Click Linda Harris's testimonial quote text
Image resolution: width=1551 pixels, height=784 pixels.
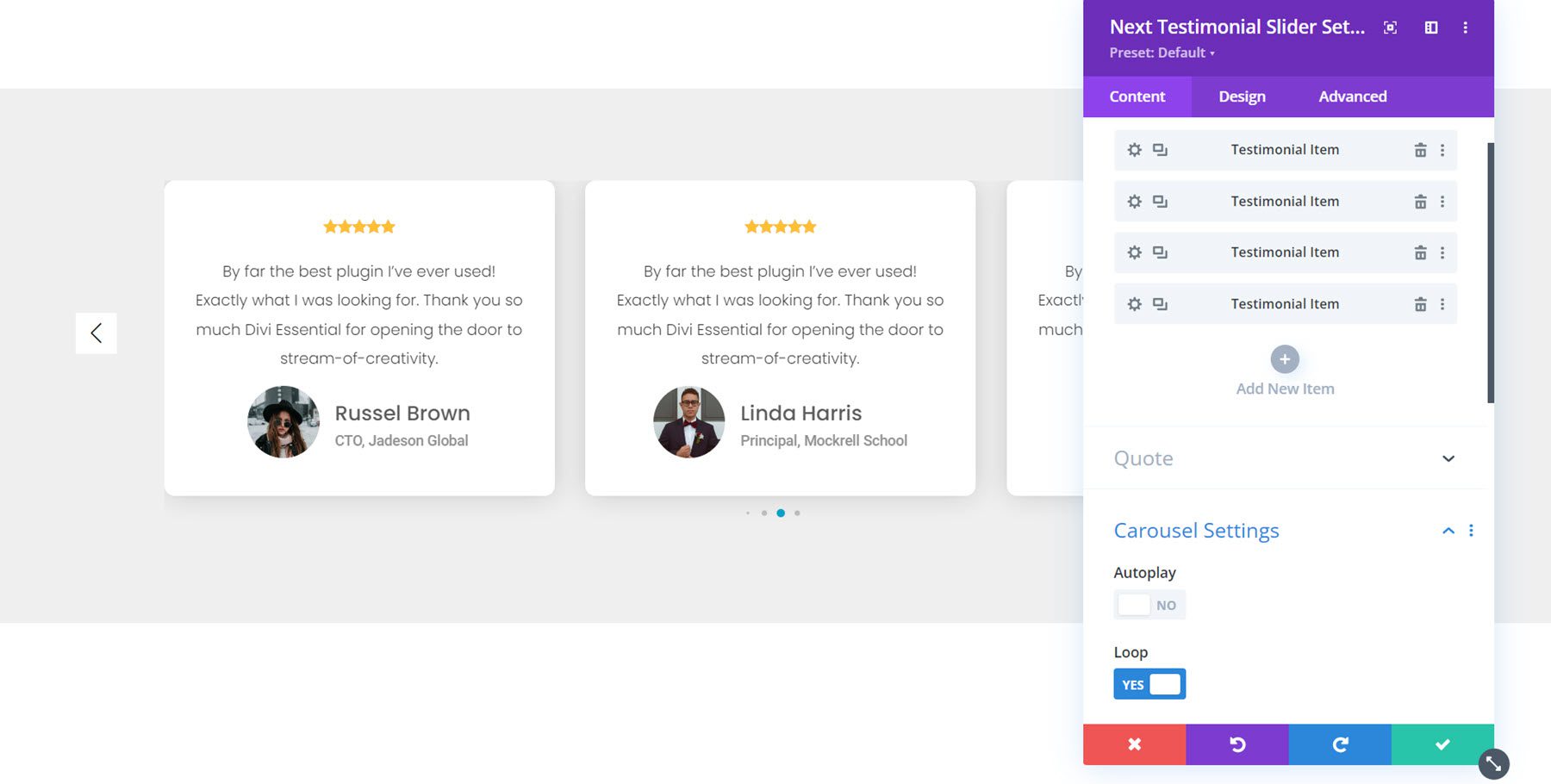[781, 314]
